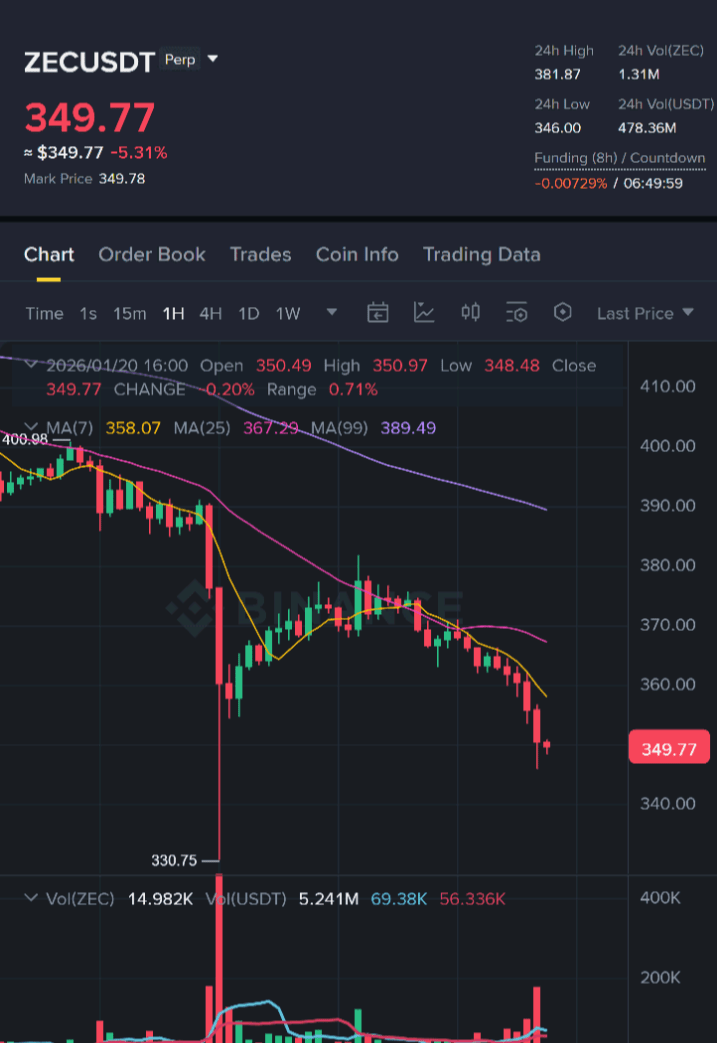
Task: Switch to the Trades tab
Action: click(x=260, y=254)
